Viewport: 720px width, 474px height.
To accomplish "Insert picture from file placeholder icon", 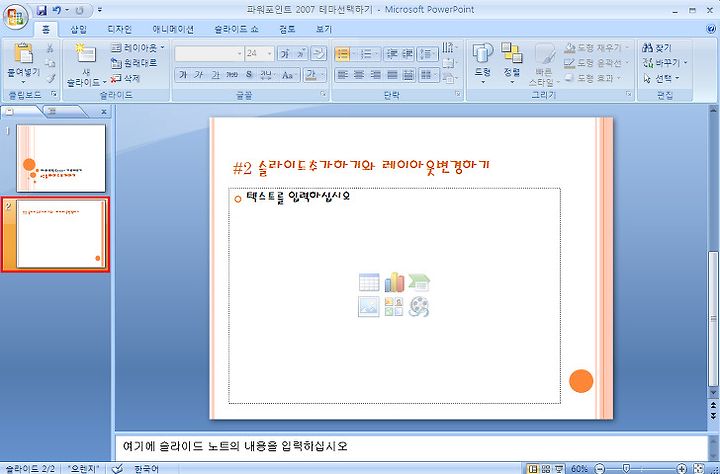I will point(369,306).
